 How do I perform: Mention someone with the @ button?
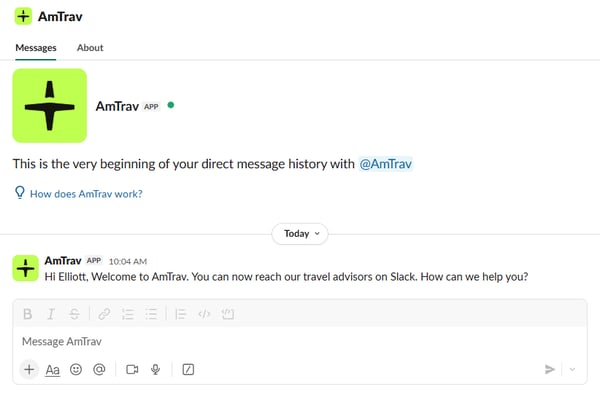tap(99, 369)
